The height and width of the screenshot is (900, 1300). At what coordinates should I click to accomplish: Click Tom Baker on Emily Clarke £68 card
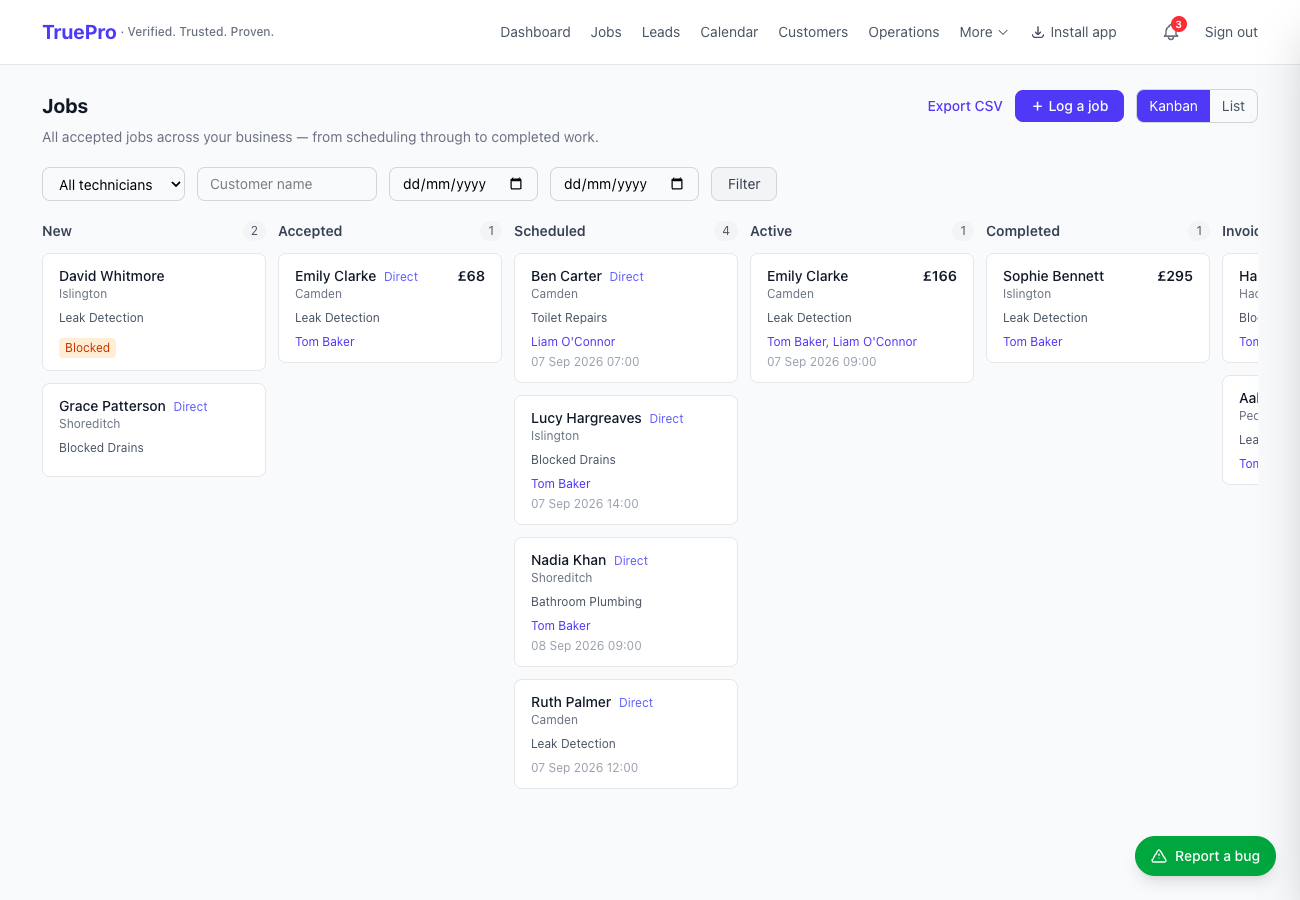tap(325, 342)
